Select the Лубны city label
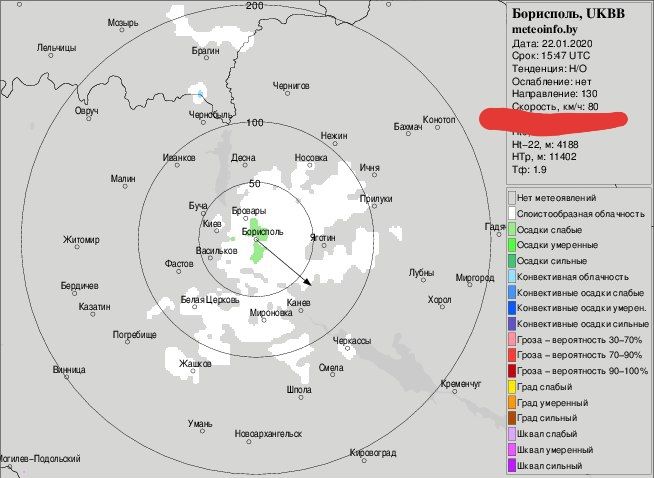The image size is (654, 478). tap(421, 273)
